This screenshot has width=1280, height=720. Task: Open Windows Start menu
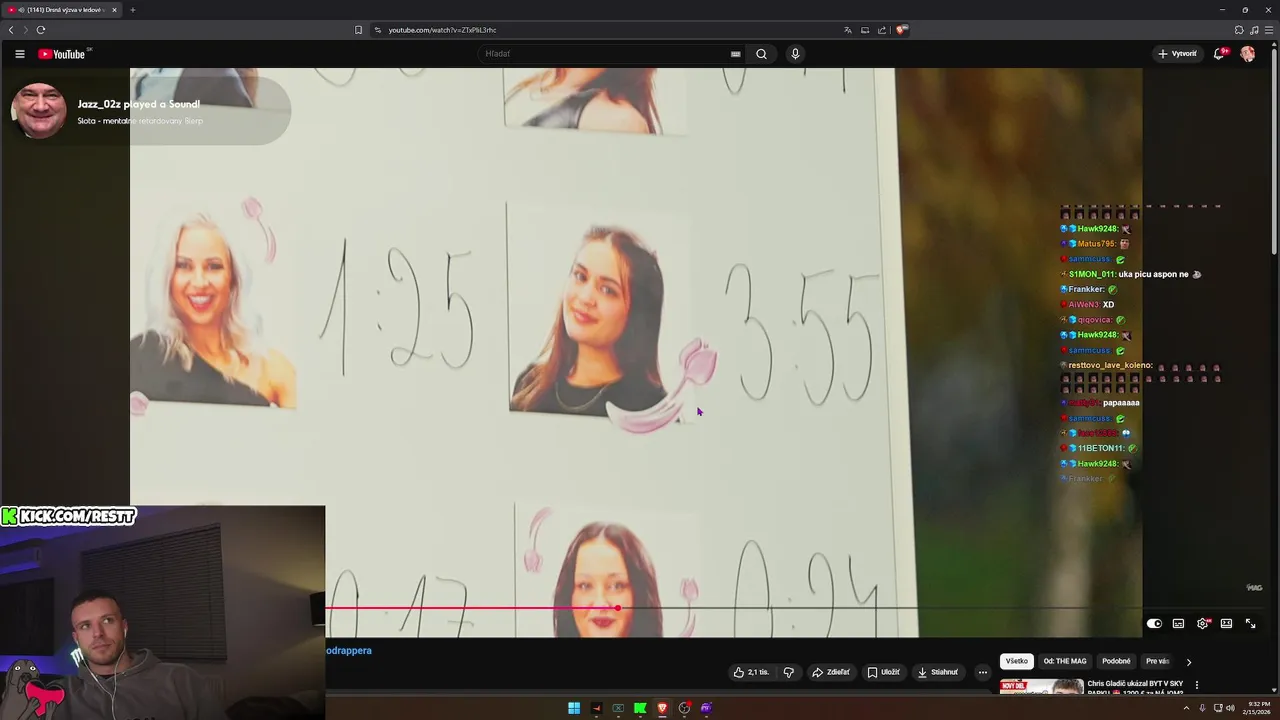574,708
